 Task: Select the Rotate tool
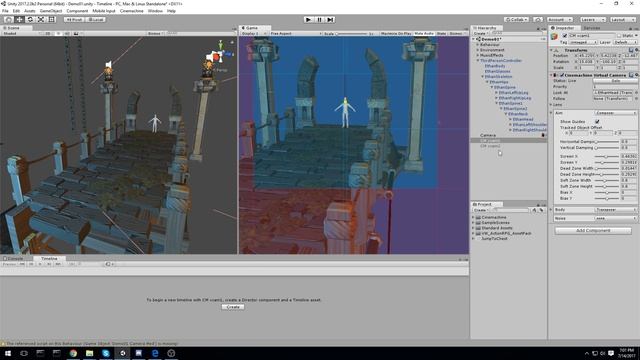coord(30,19)
